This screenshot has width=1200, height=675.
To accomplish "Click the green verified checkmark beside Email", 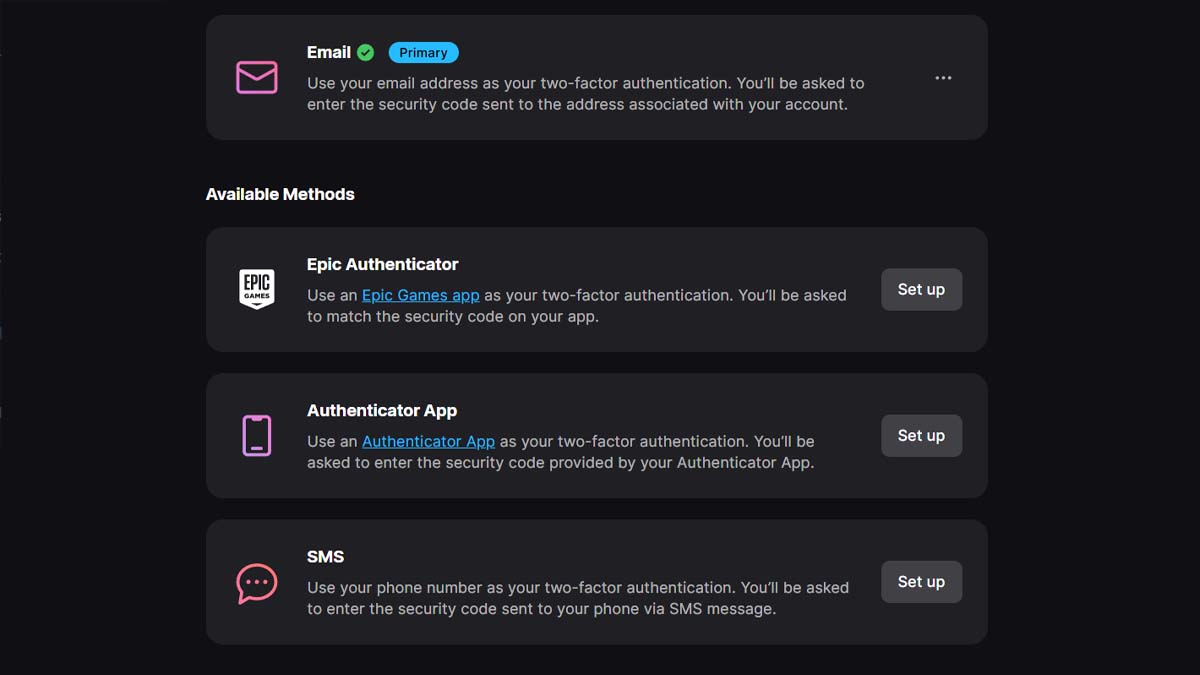I will [366, 52].
